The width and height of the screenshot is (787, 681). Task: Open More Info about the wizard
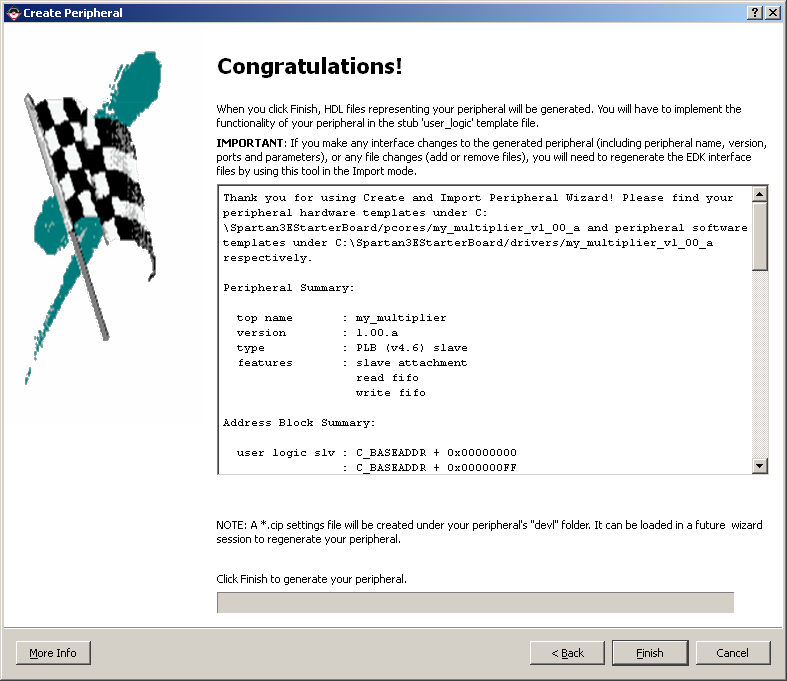(x=53, y=653)
